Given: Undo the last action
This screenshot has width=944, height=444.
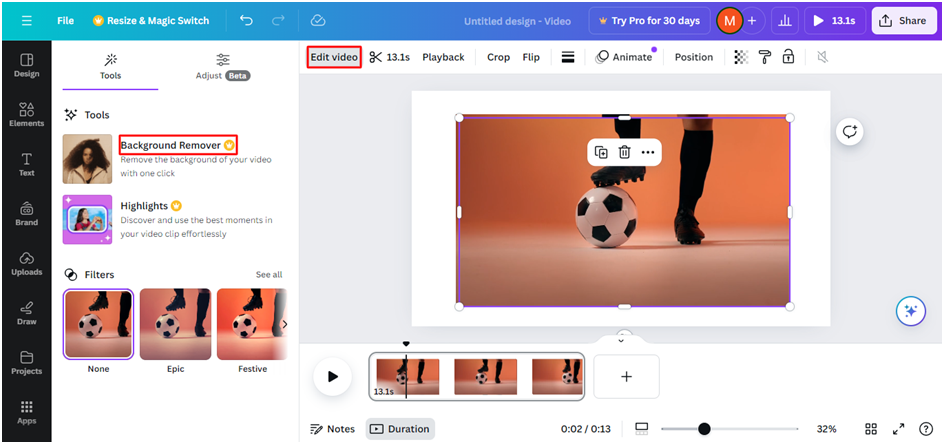Looking at the screenshot, I should [x=246, y=20].
